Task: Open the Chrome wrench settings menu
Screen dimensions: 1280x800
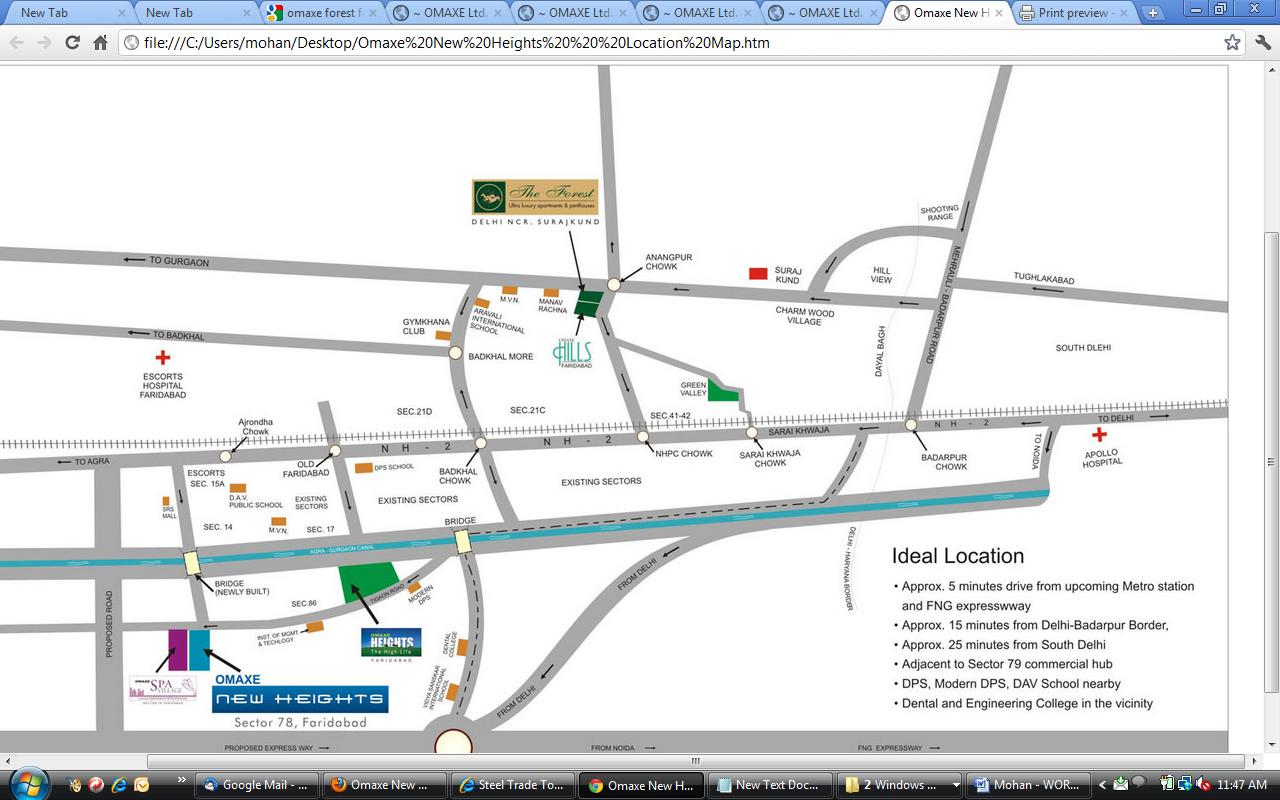Action: 1261,43
